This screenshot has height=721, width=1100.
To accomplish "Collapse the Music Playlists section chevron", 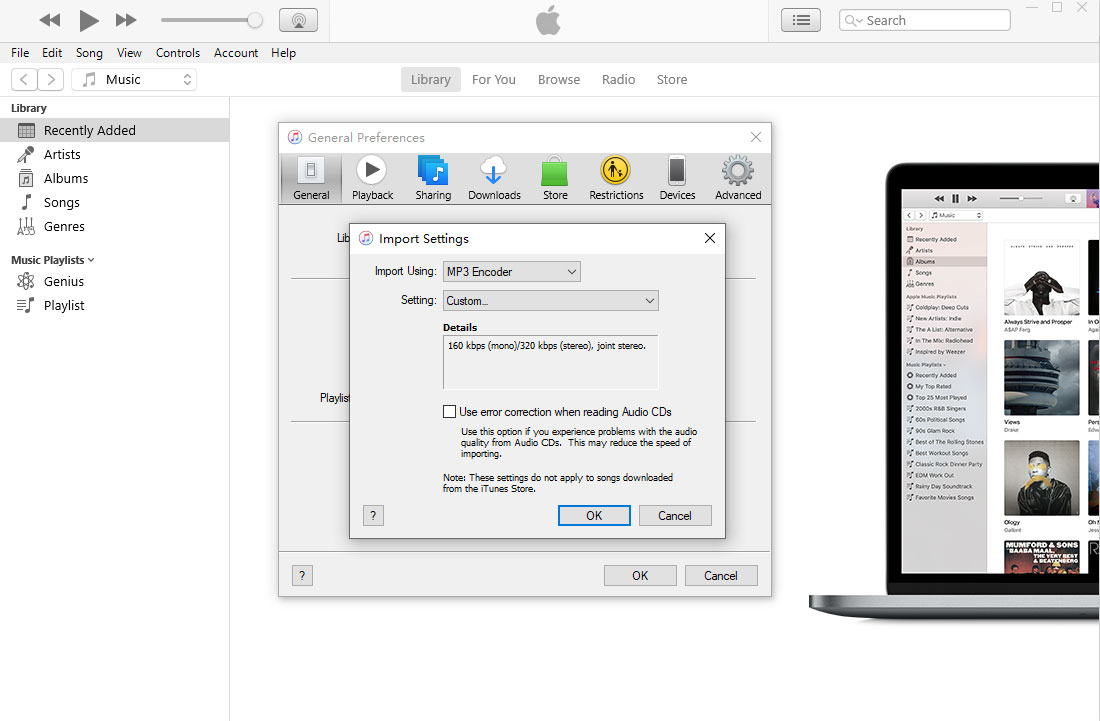I will coord(91,260).
